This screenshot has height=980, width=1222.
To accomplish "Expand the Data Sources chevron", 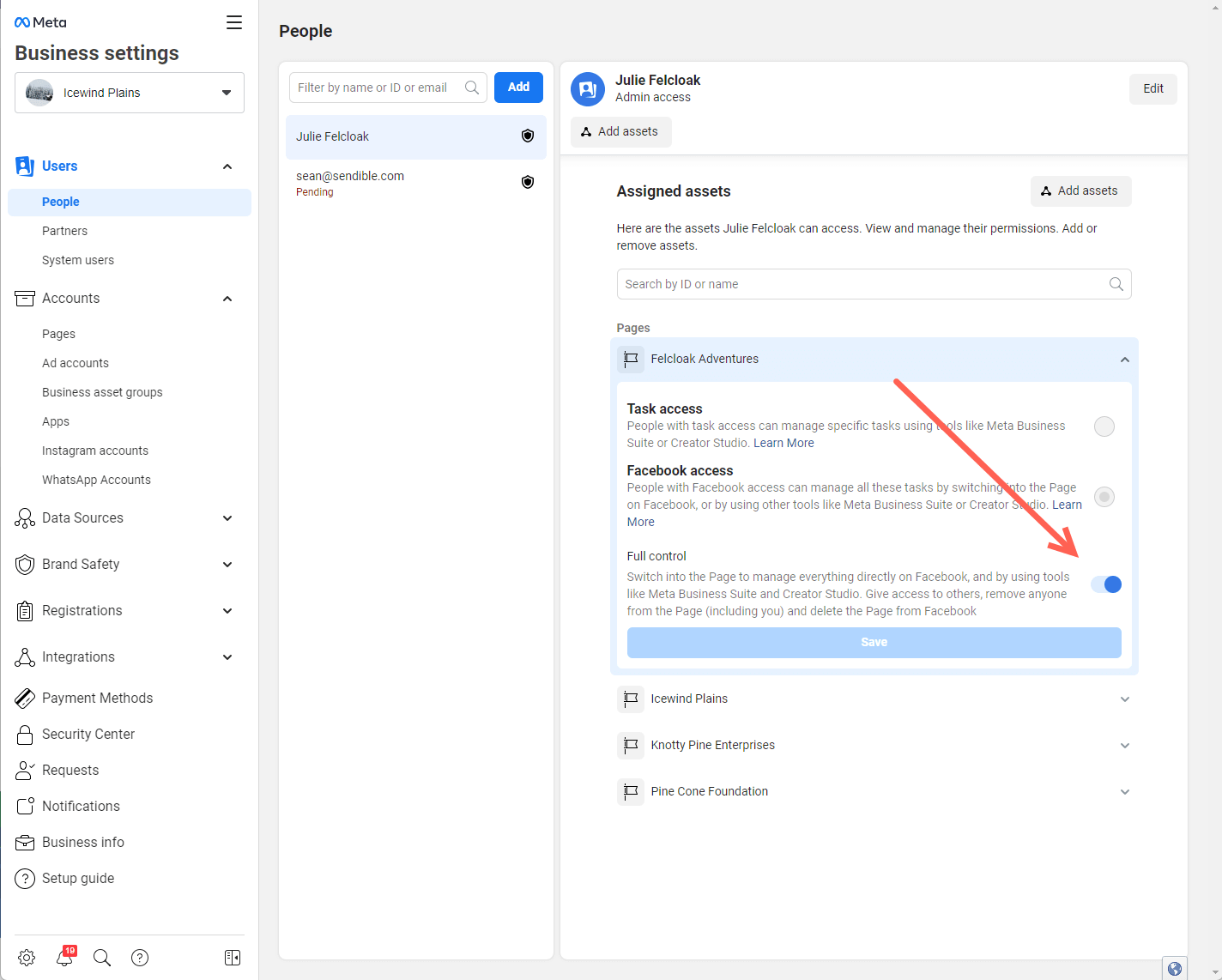I will coord(227,518).
